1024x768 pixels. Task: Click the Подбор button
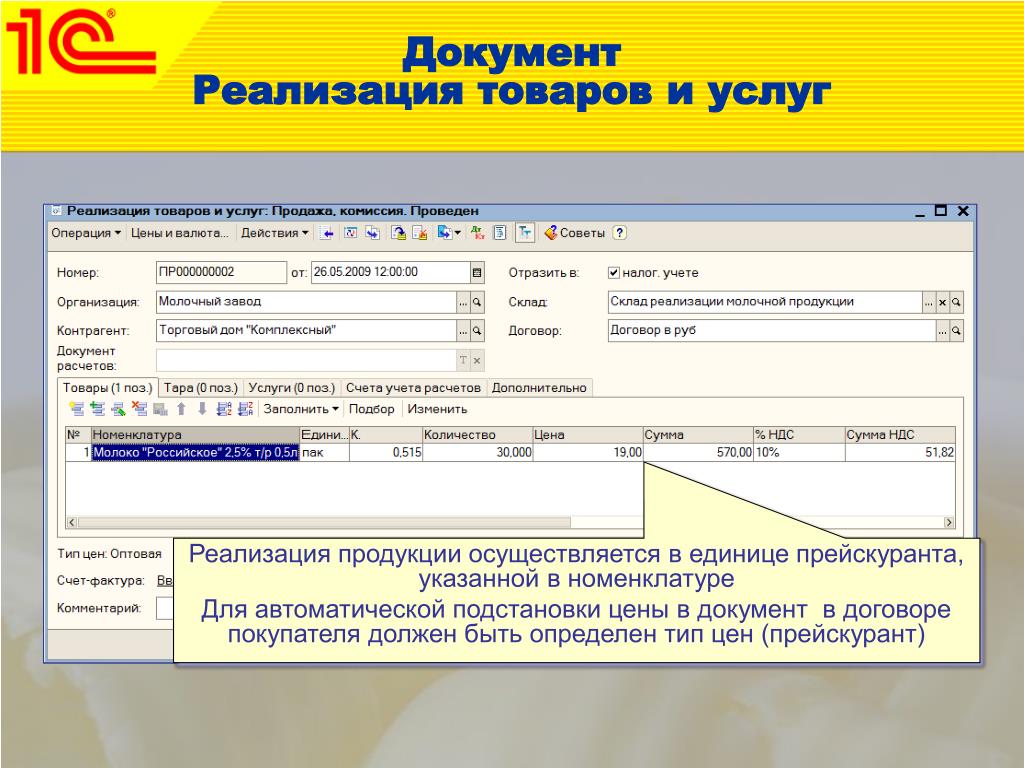[x=371, y=409]
